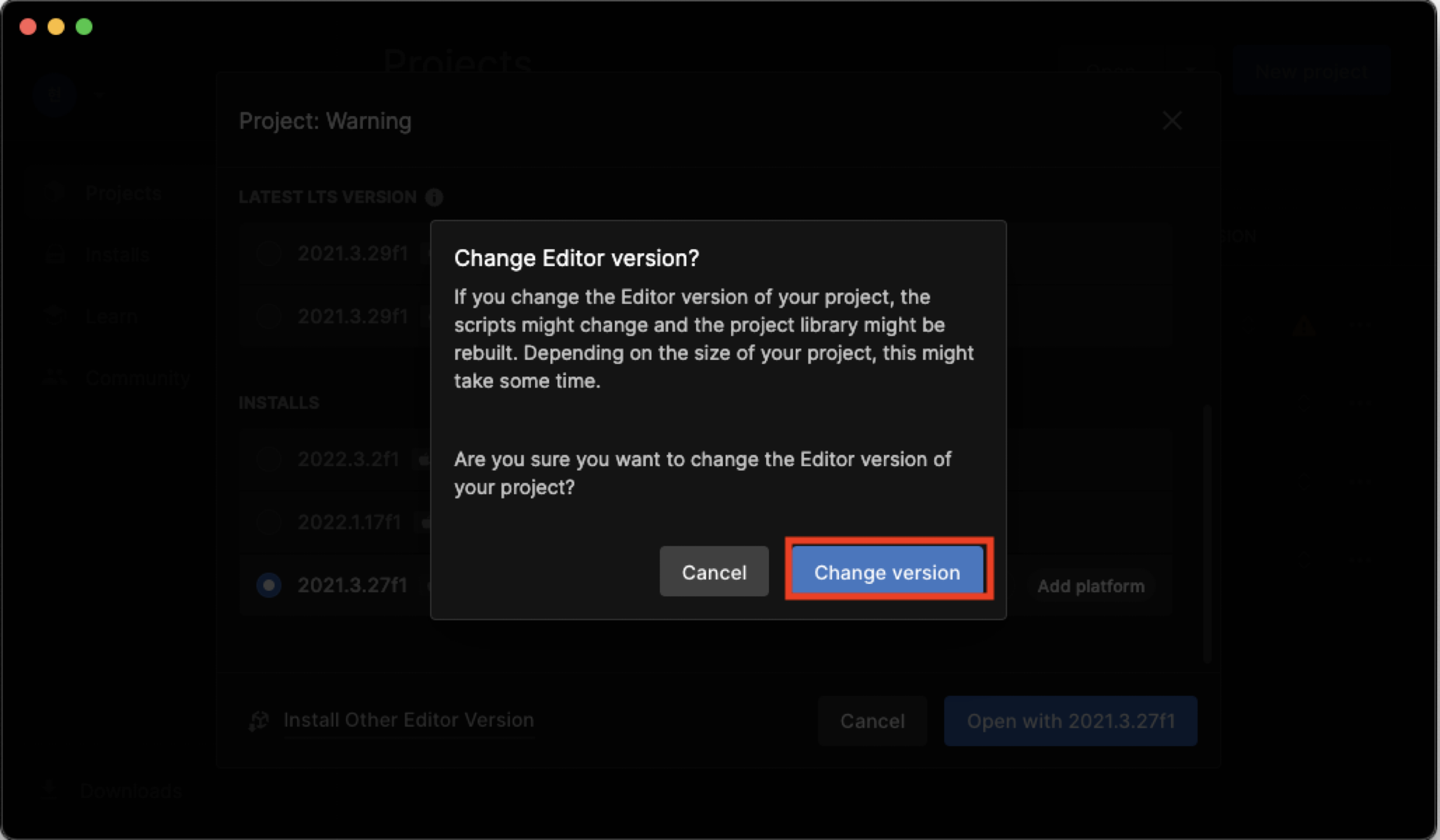1440x840 pixels.
Task: Click Add platform on the 2021.3.27f1 row
Action: 1090,586
